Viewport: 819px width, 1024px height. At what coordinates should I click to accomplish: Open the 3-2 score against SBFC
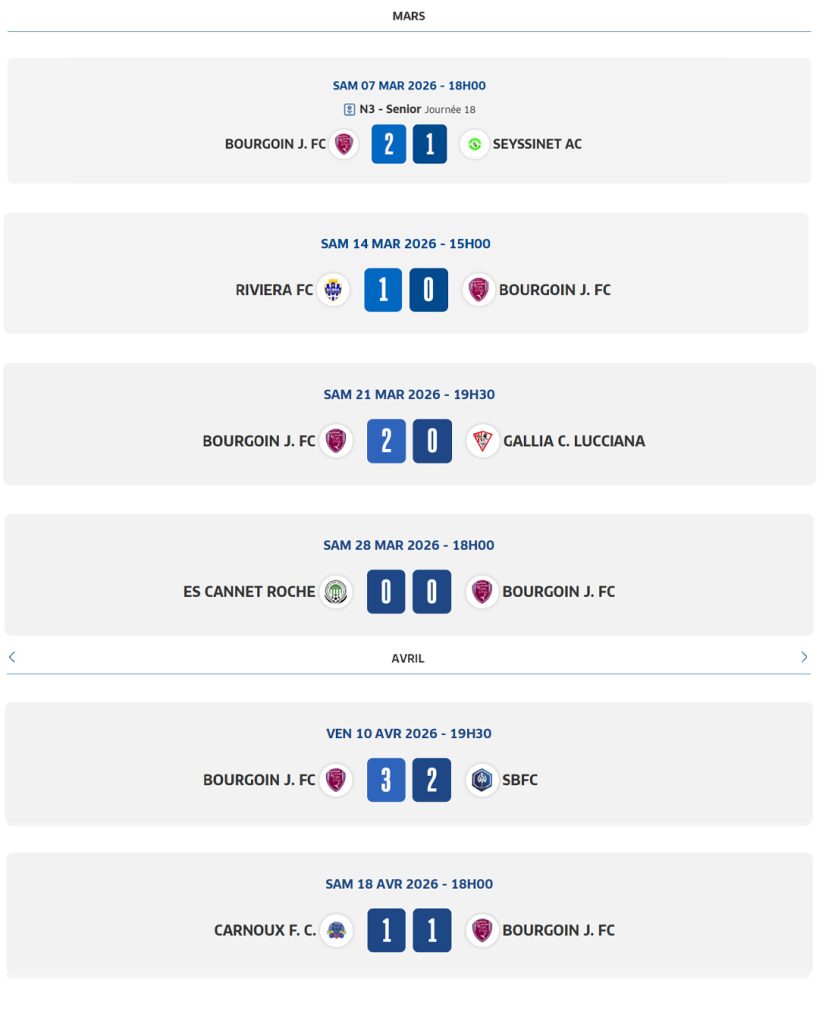[409, 780]
